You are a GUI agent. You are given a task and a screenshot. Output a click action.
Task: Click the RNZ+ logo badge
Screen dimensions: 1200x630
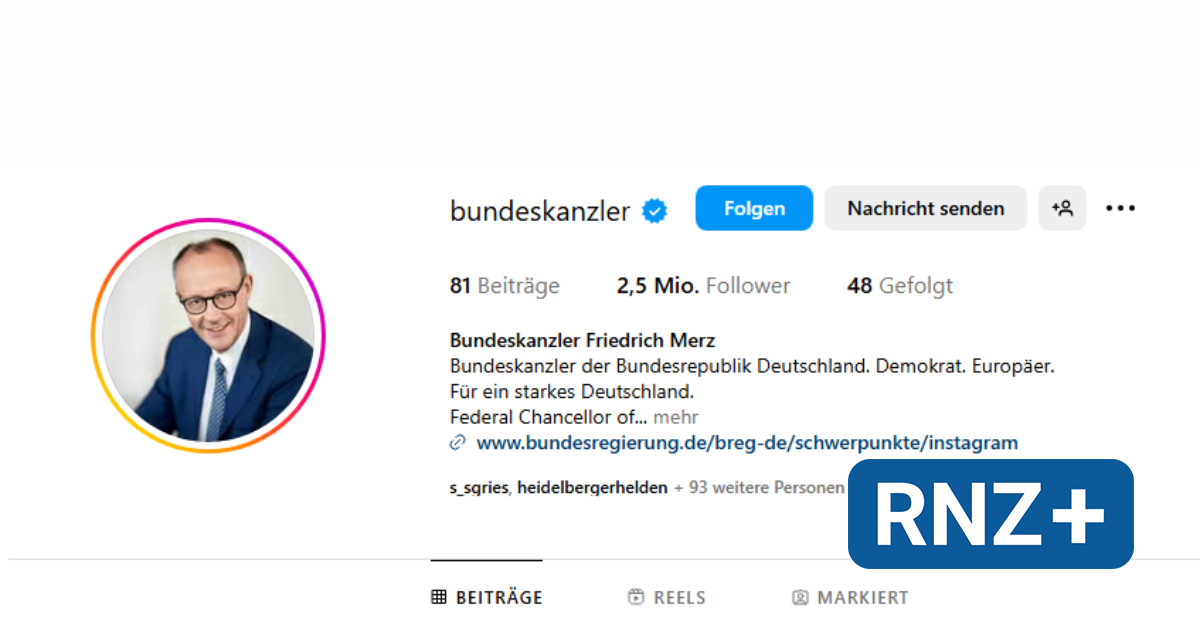click(x=991, y=514)
